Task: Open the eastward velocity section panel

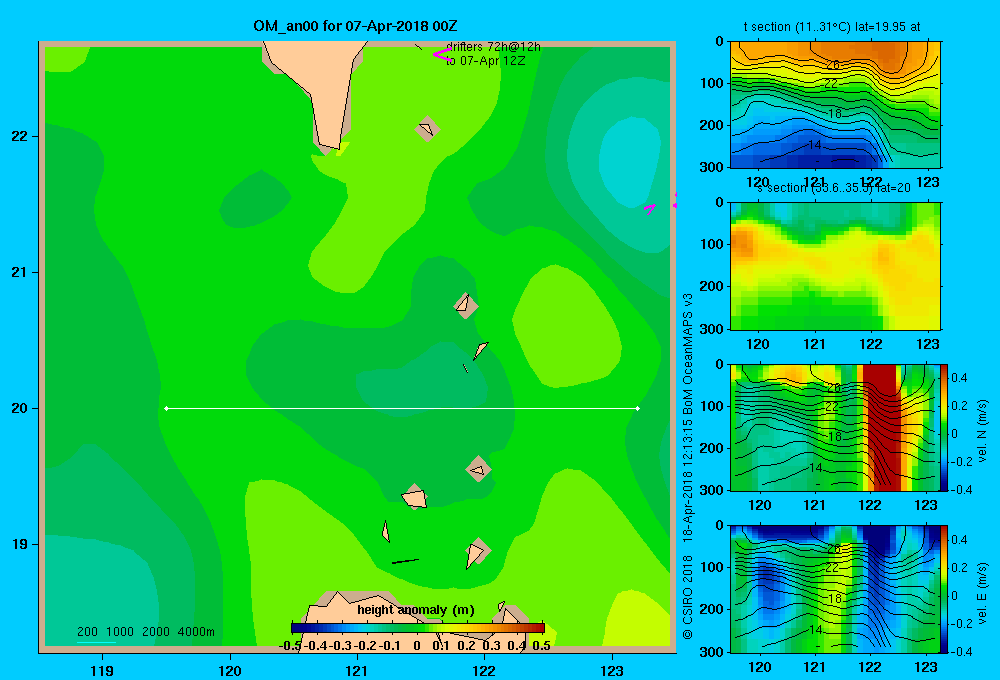Action: 835,589
